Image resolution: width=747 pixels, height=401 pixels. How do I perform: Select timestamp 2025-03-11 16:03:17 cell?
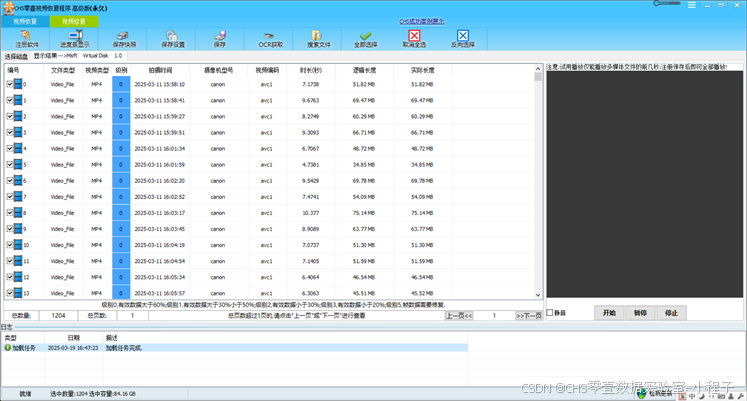(160, 213)
